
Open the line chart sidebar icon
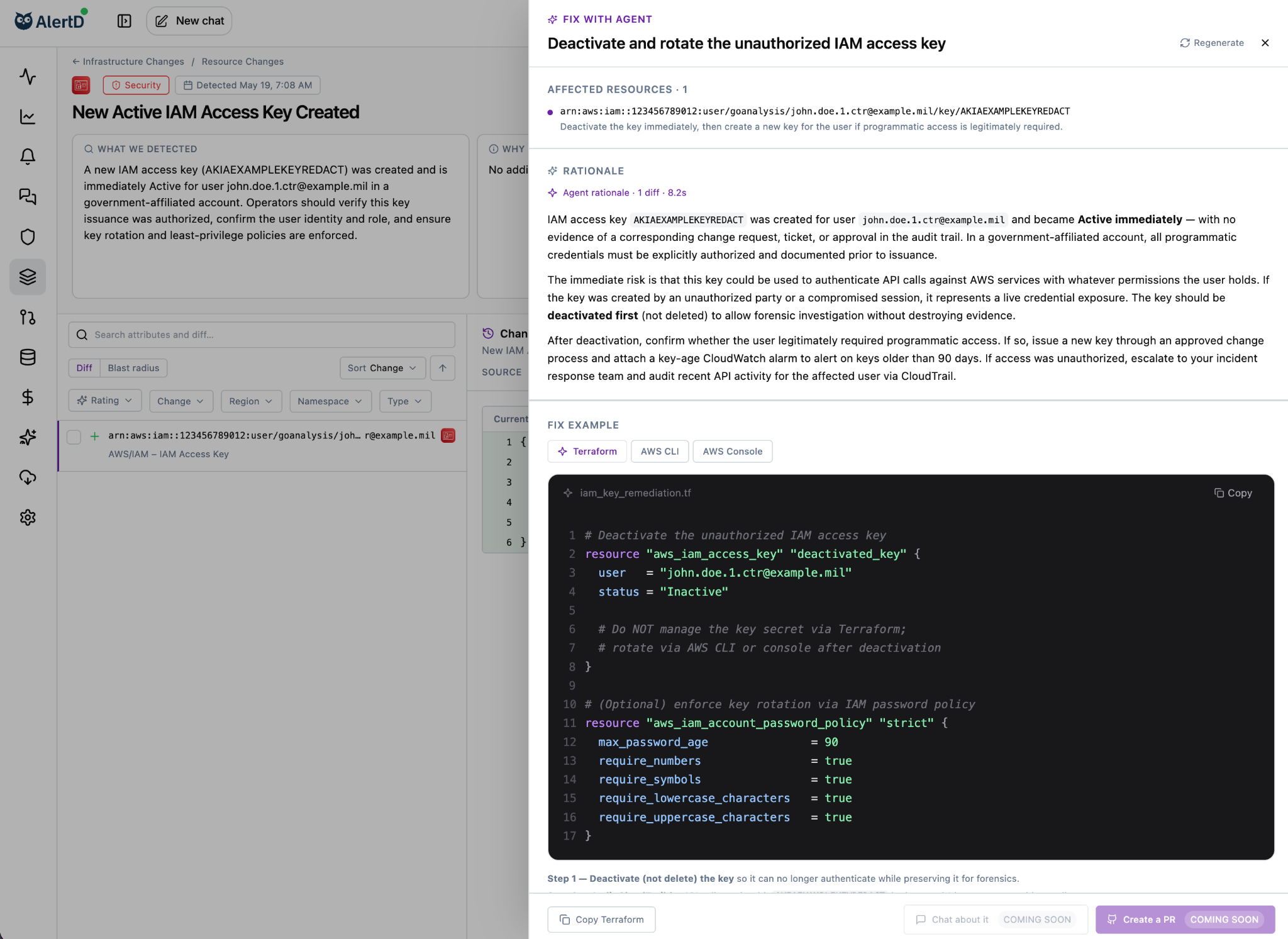(28, 117)
